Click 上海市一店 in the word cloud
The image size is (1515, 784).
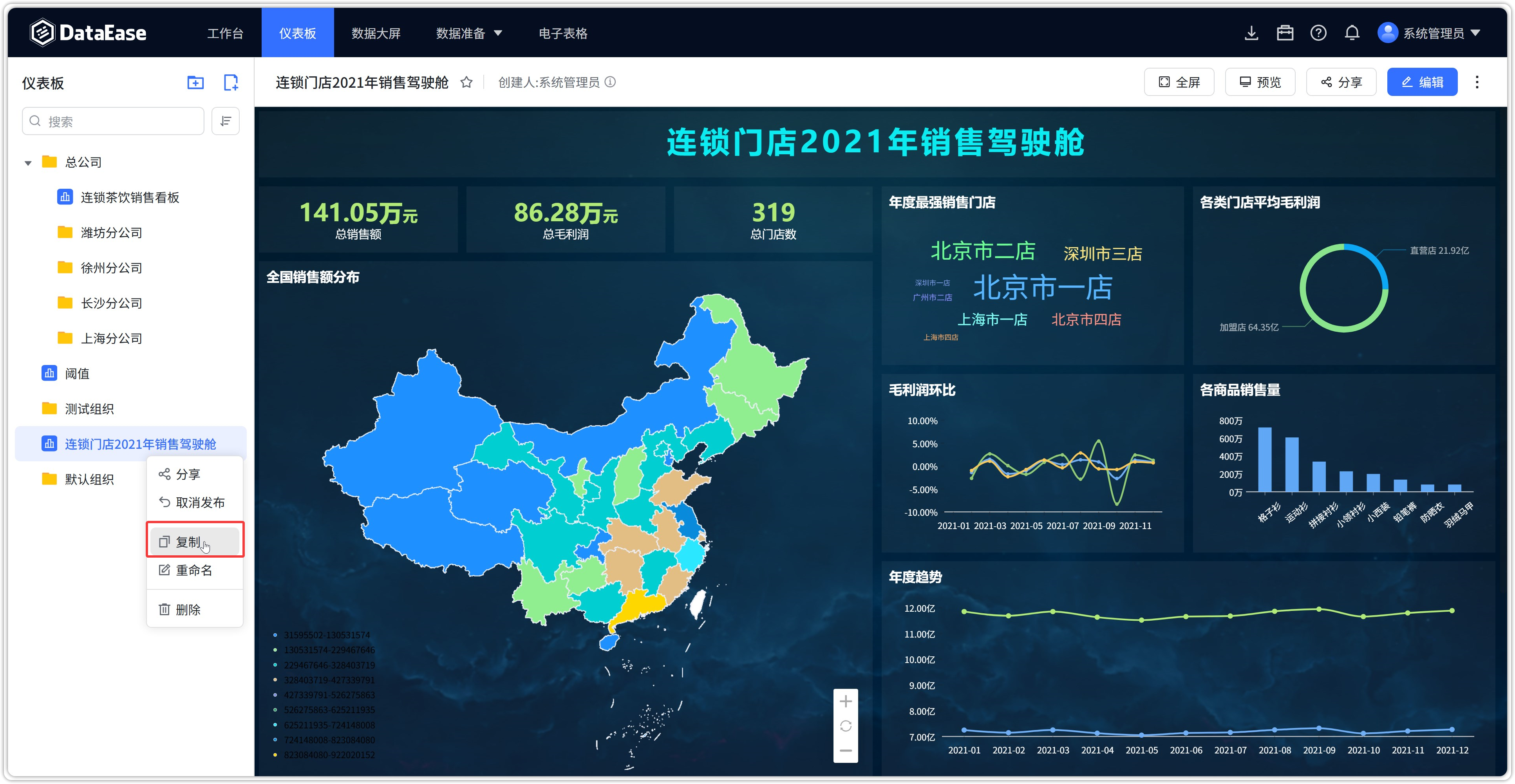992,320
